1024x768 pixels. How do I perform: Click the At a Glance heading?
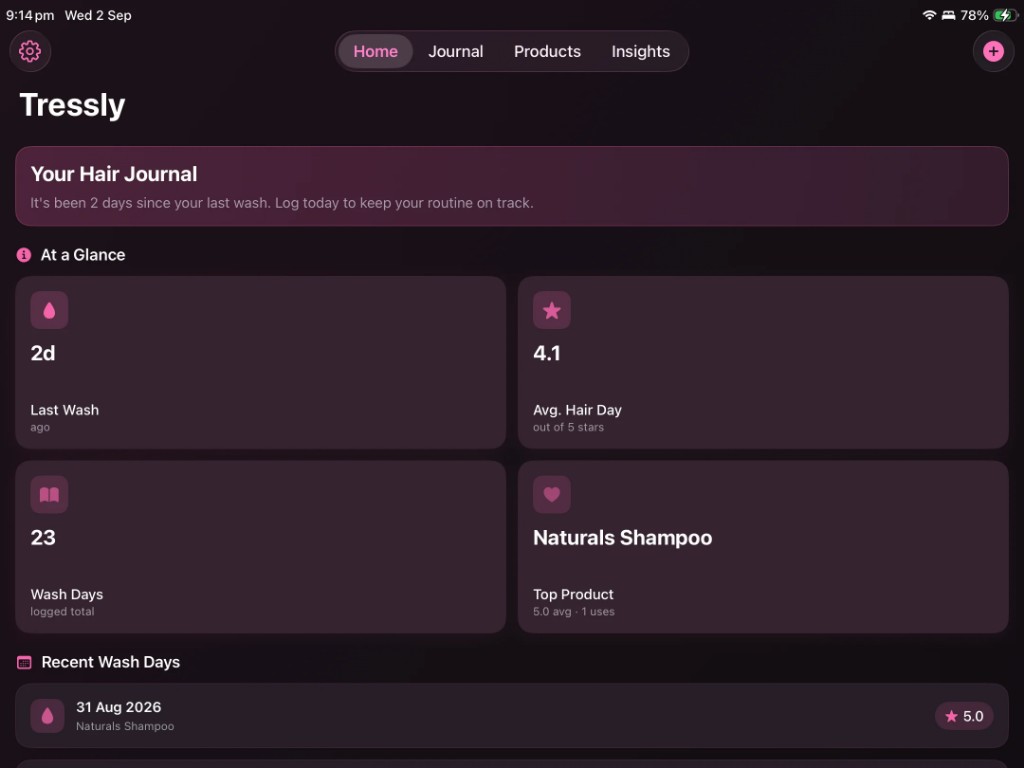pyautogui.click(x=83, y=255)
